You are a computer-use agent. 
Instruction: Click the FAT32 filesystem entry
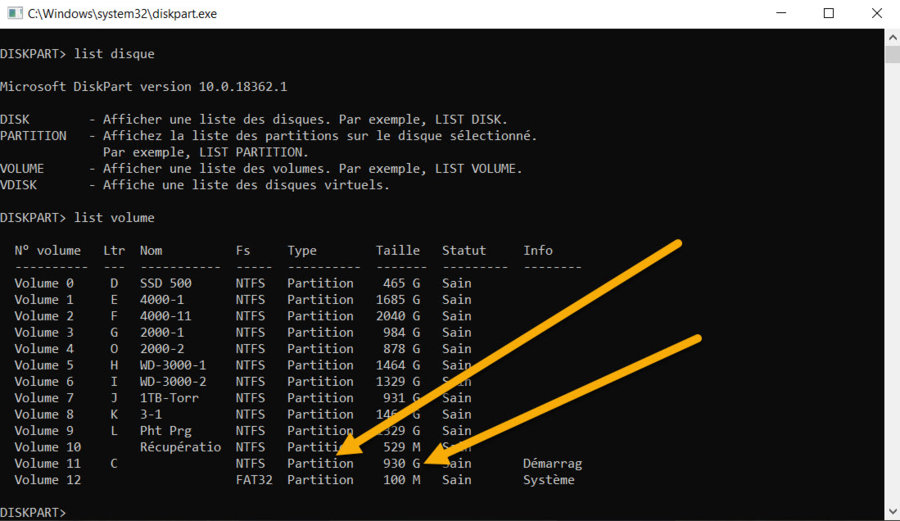click(x=254, y=480)
